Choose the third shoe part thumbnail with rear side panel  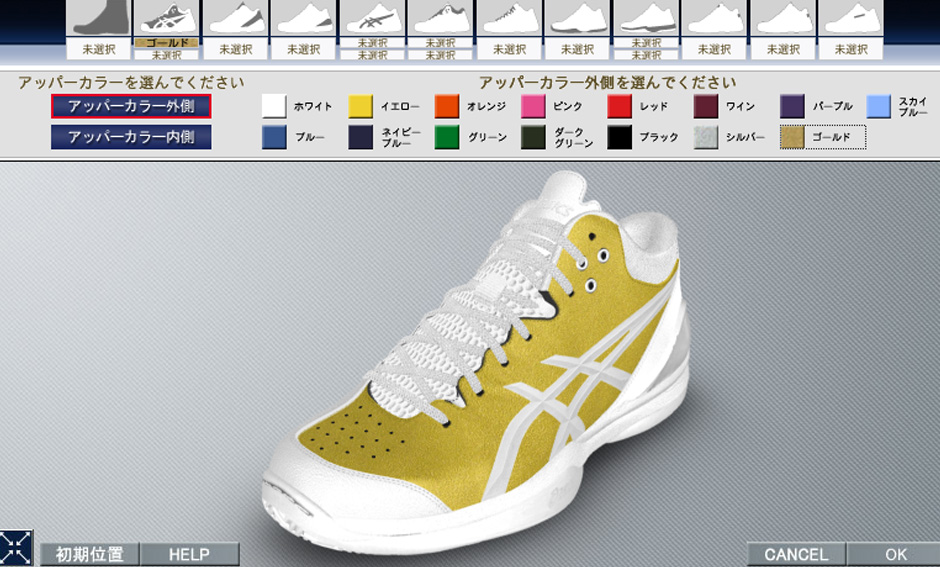(236, 17)
